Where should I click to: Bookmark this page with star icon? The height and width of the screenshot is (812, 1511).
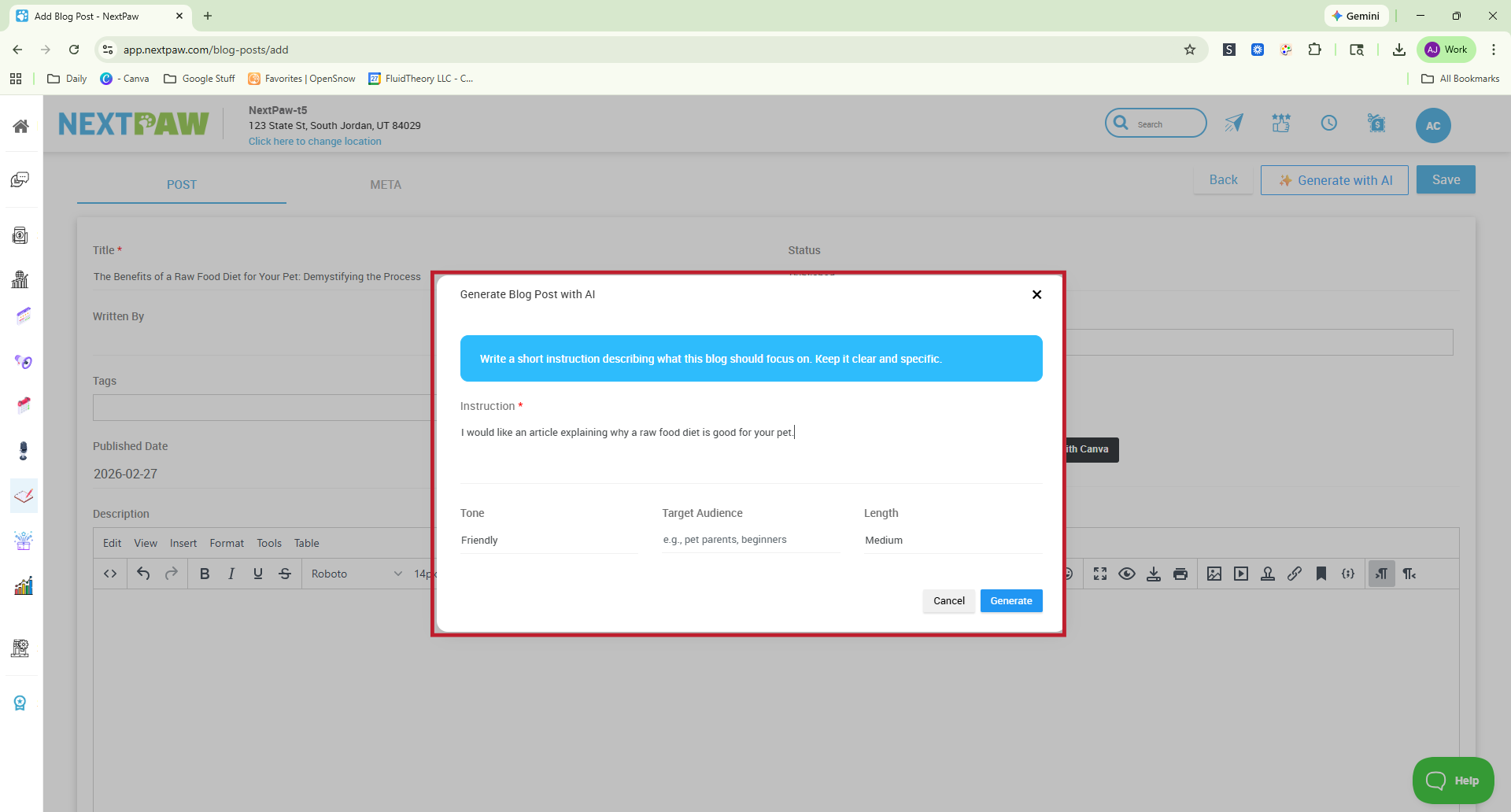[x=1190, y=50]
